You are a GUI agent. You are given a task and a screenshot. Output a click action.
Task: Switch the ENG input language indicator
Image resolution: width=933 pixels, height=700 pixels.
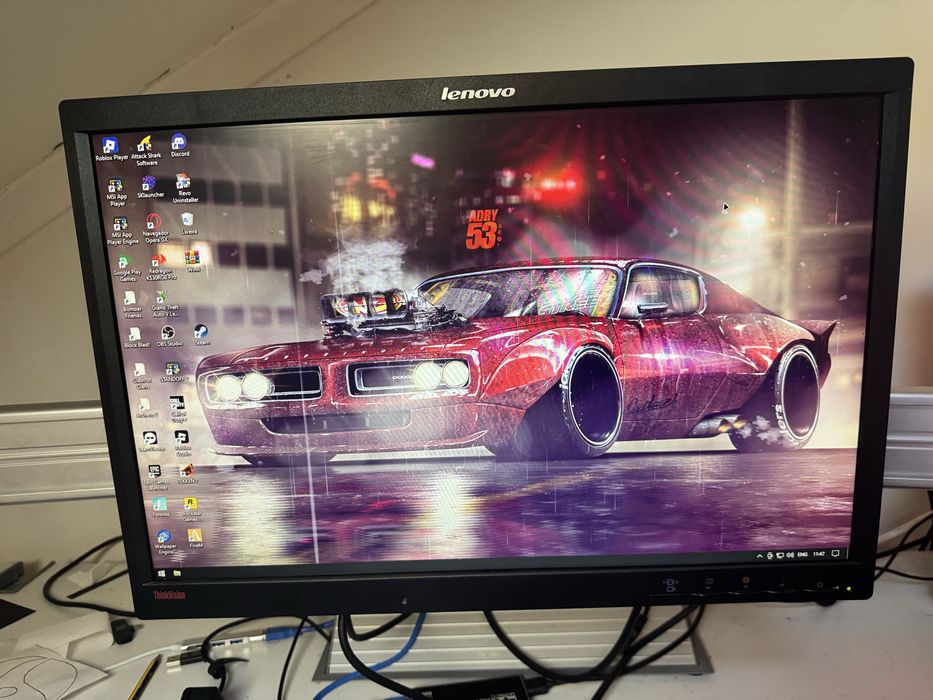tap(802, 555)
